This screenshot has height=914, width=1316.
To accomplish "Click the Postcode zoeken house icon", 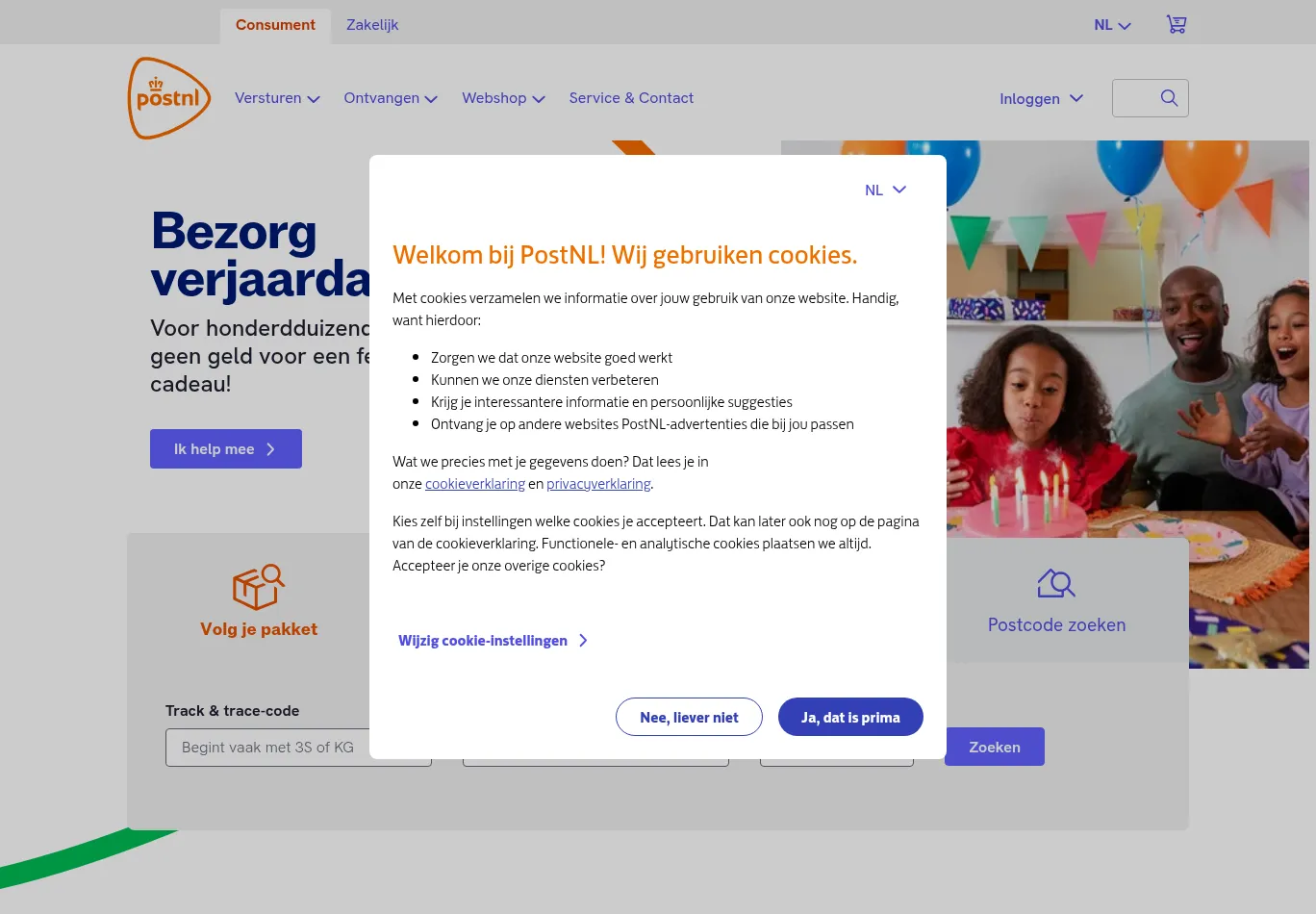I will (x=1056, y=583).
